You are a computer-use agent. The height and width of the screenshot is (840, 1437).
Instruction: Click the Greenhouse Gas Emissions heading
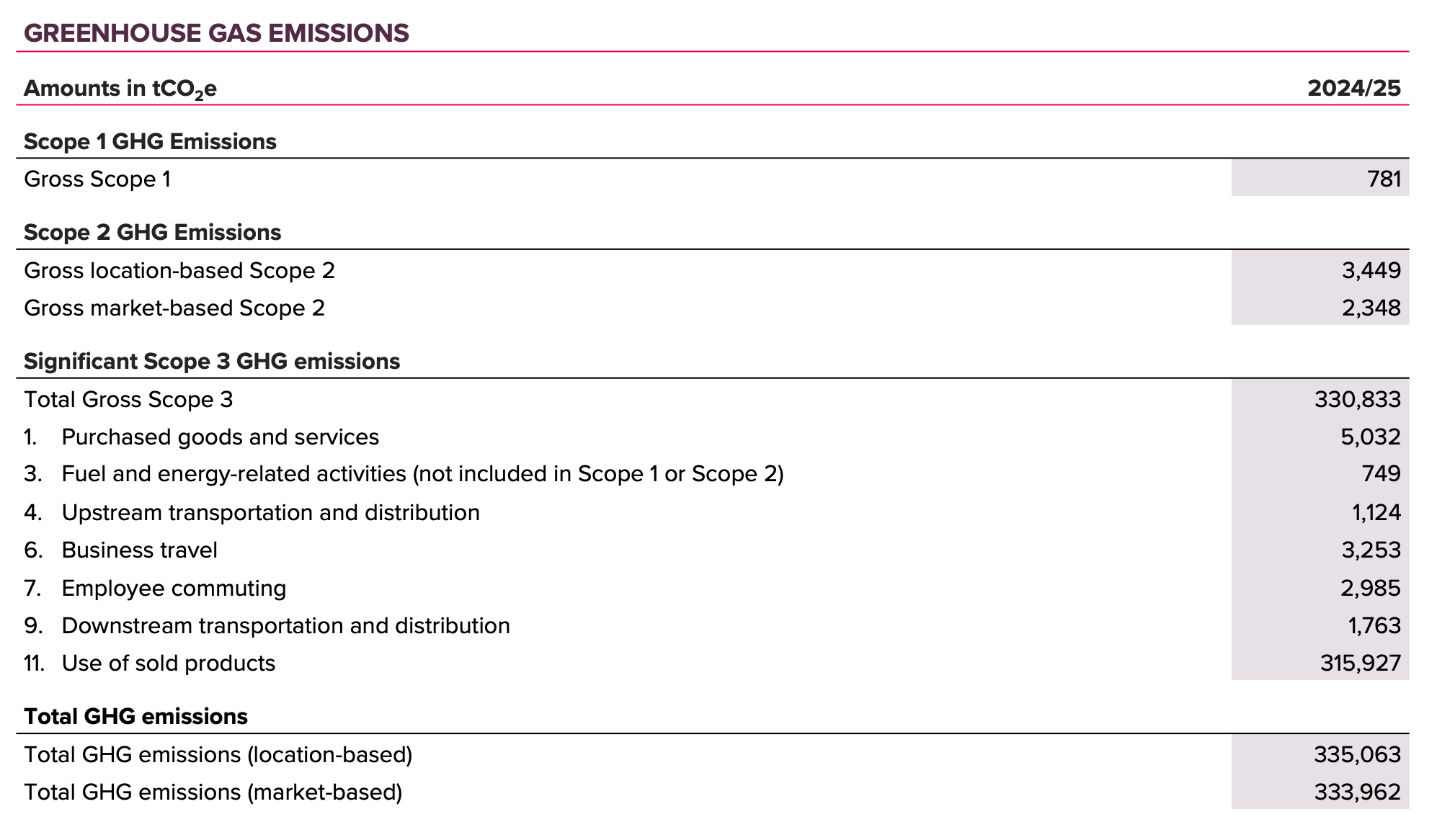click(x=216, y=33)
